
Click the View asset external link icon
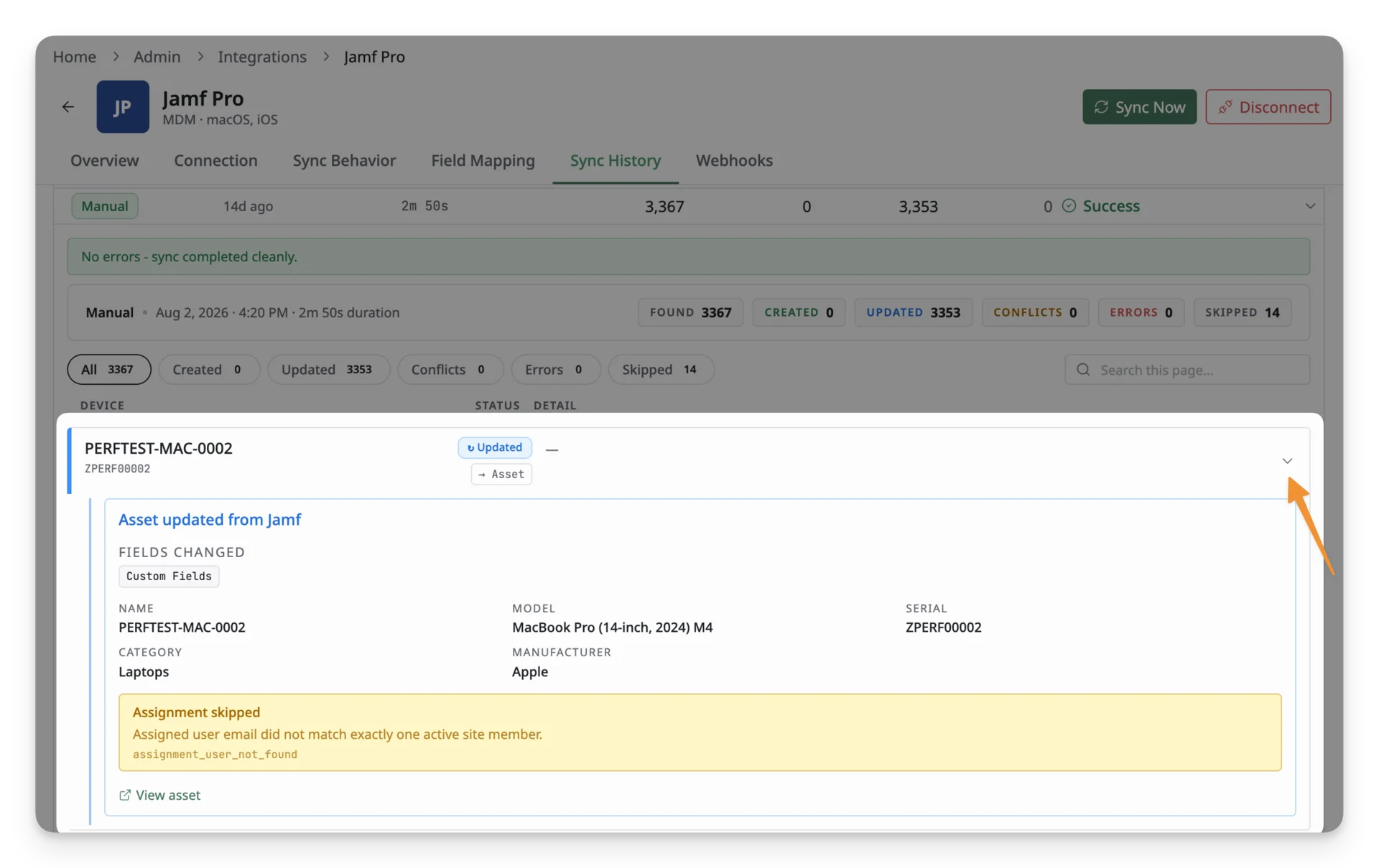(125, 795)
